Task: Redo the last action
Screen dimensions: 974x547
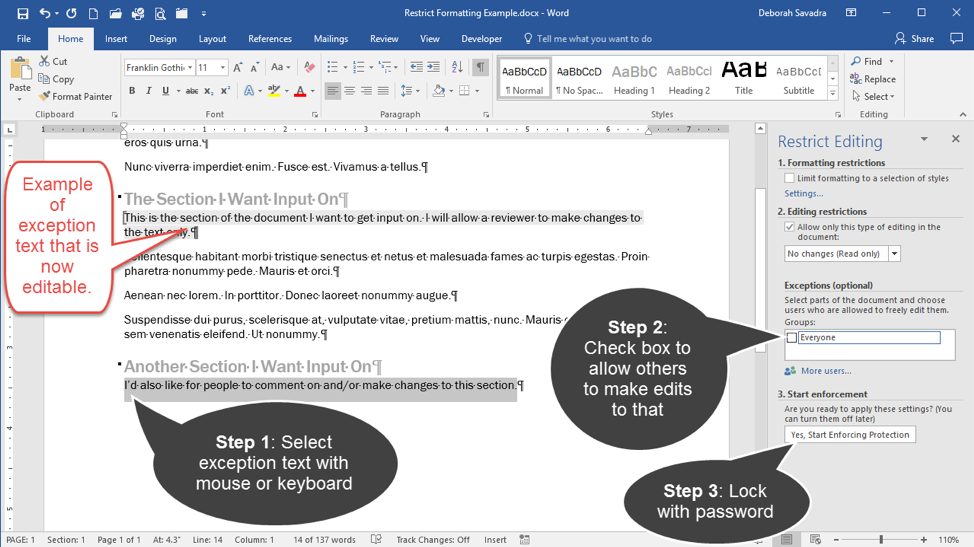Action: [x=71, y=13]
